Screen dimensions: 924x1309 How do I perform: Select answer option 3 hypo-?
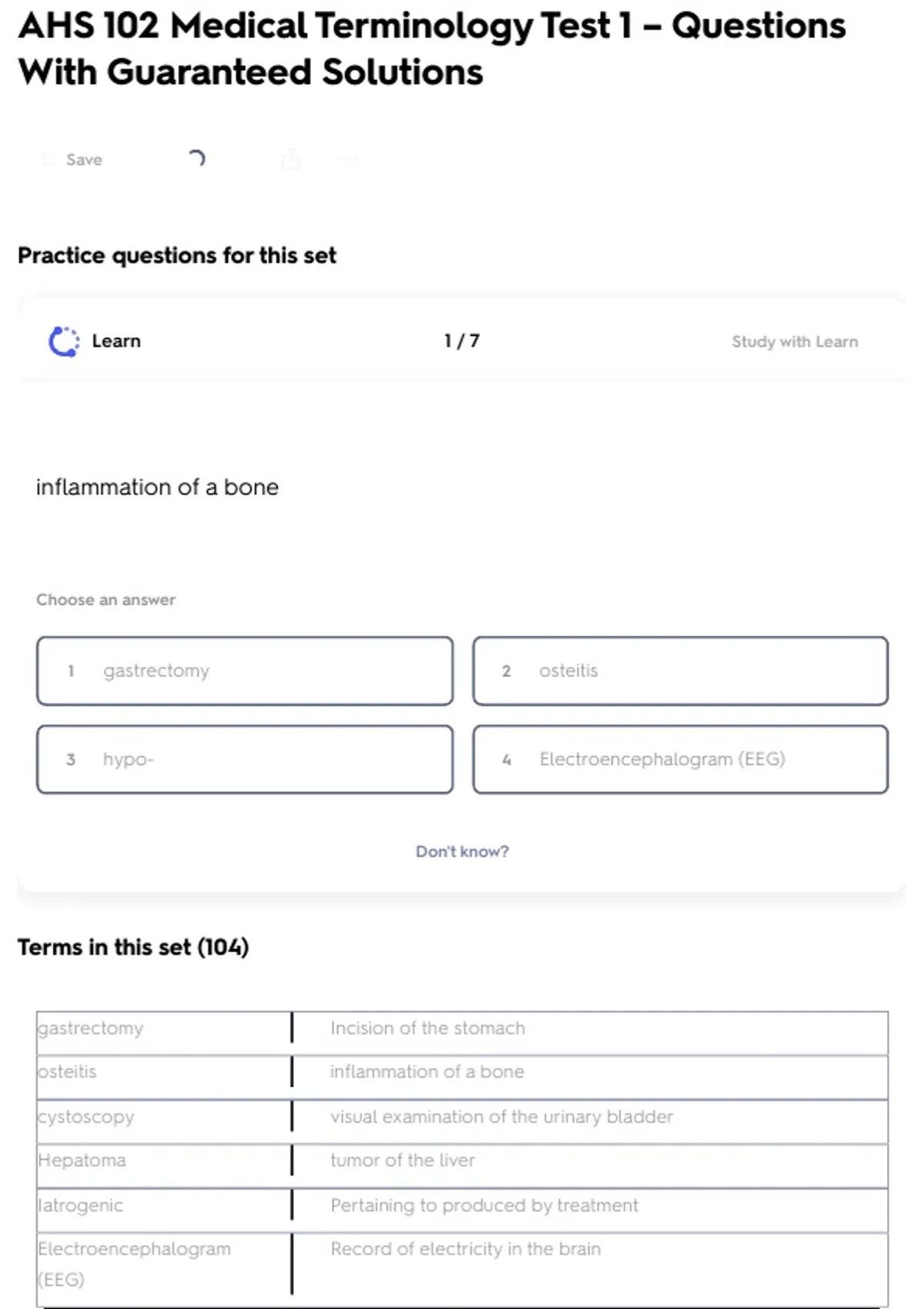245,759
